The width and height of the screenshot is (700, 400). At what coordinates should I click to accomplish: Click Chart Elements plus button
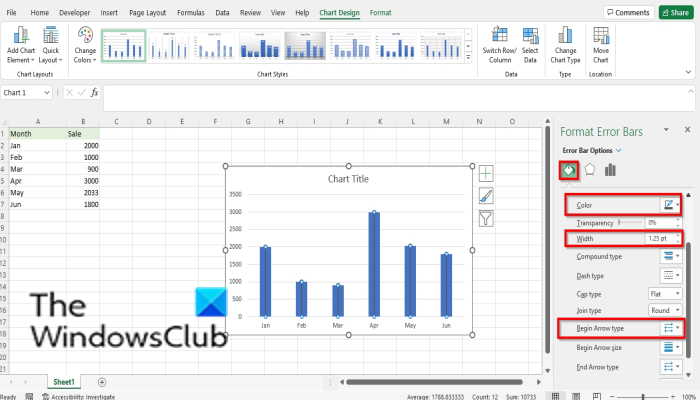point(486,173)
